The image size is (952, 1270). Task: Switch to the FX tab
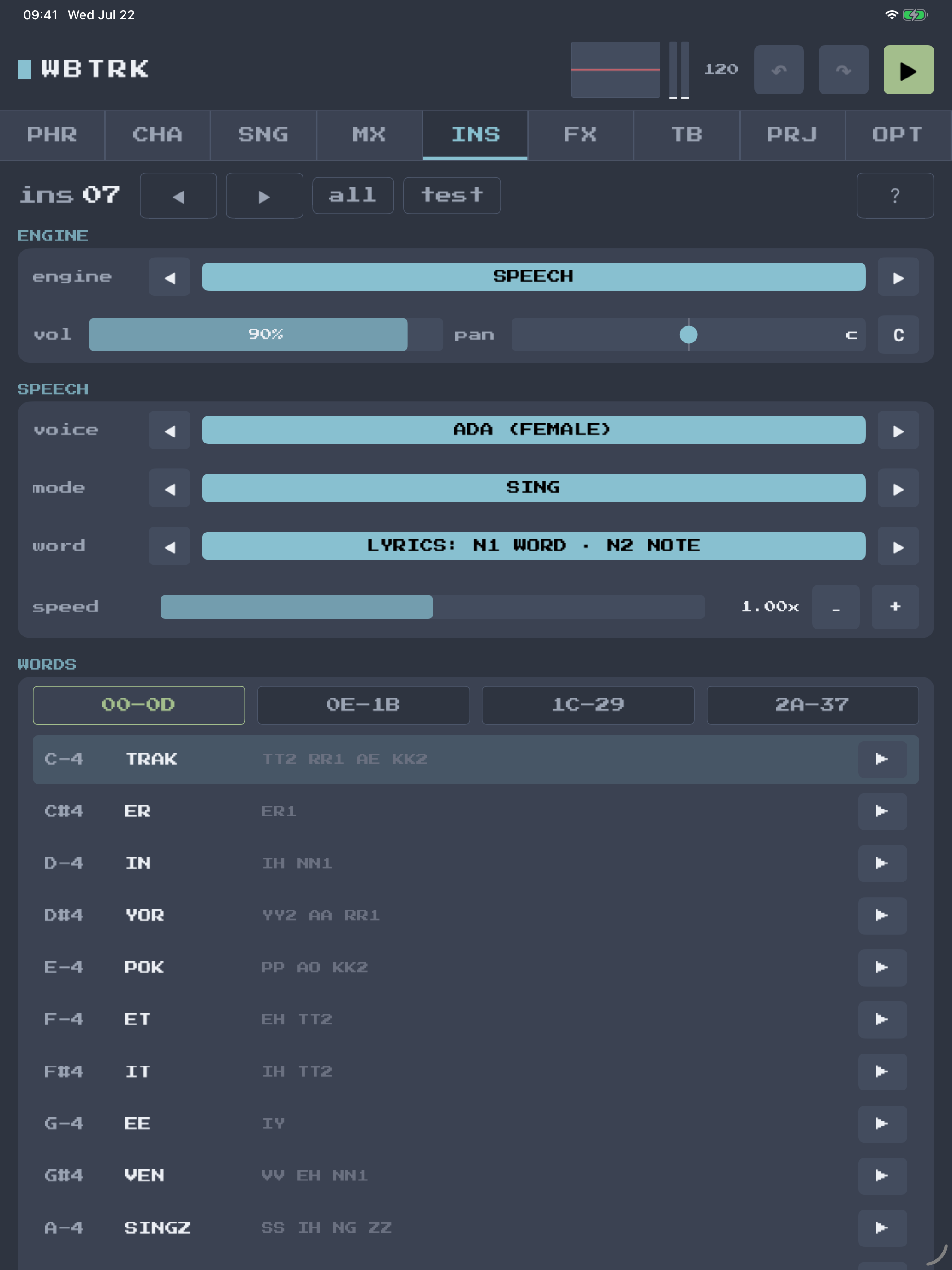pos(581,135)
